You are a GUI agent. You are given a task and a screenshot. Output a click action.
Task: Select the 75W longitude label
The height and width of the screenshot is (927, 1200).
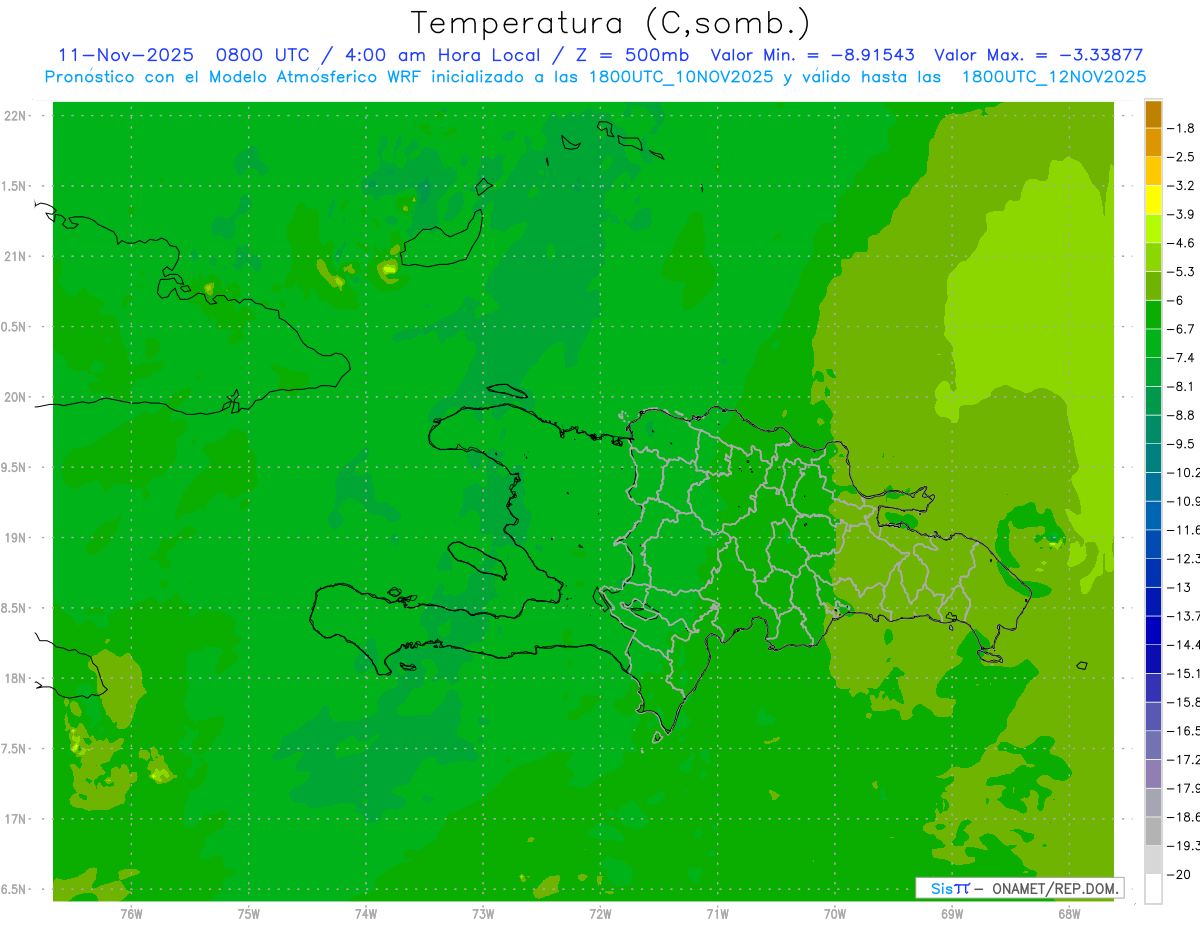click(x=249, y=914)
